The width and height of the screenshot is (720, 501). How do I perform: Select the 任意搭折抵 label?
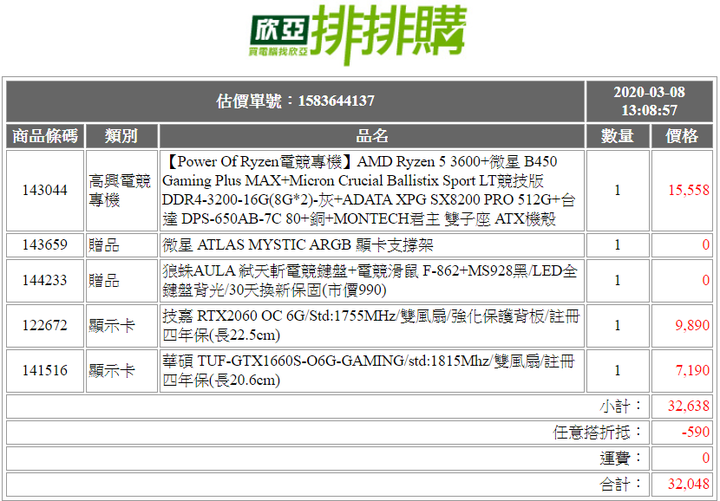597,432
